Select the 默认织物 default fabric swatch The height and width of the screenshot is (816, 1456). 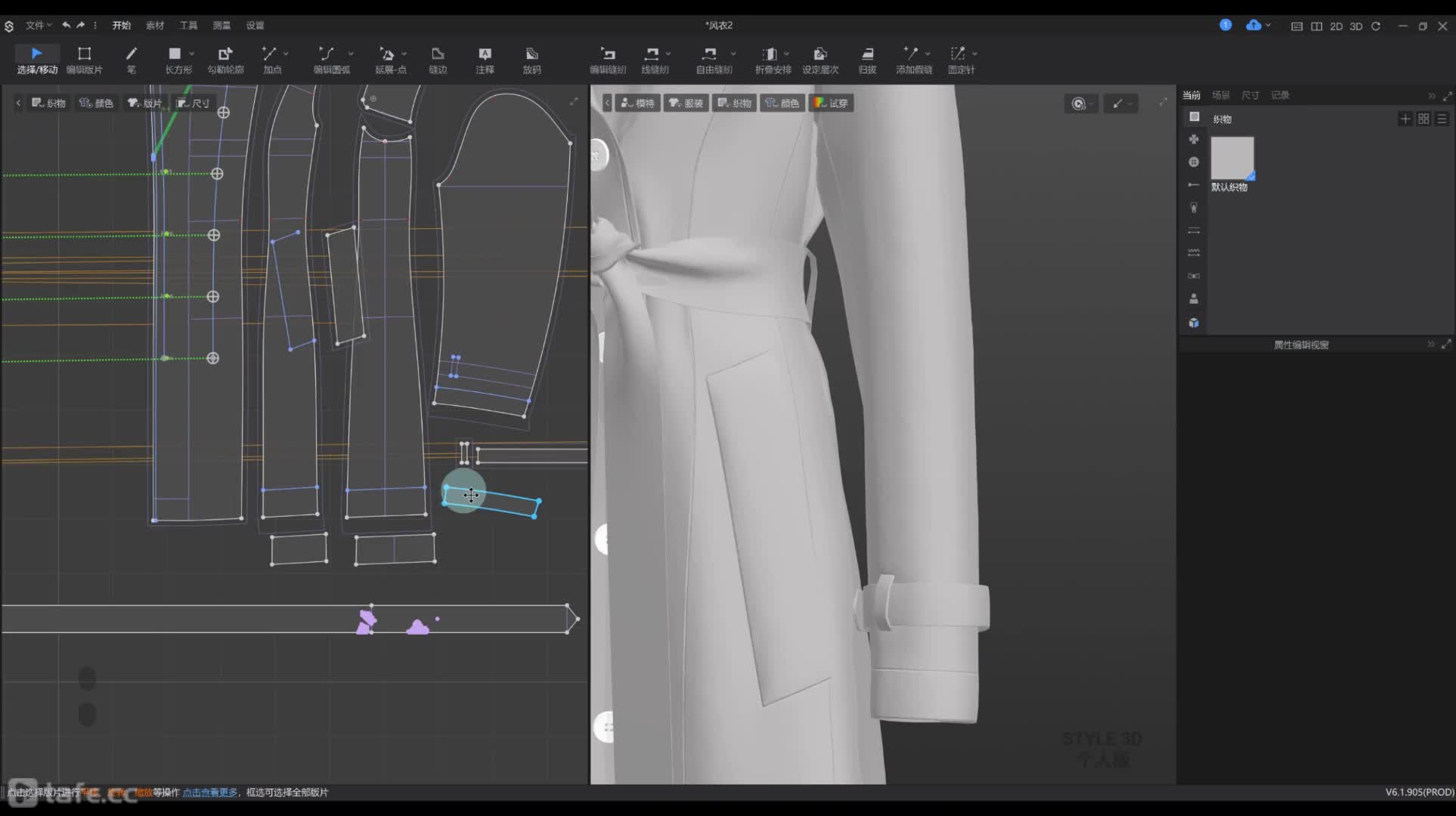point(1232,159)
